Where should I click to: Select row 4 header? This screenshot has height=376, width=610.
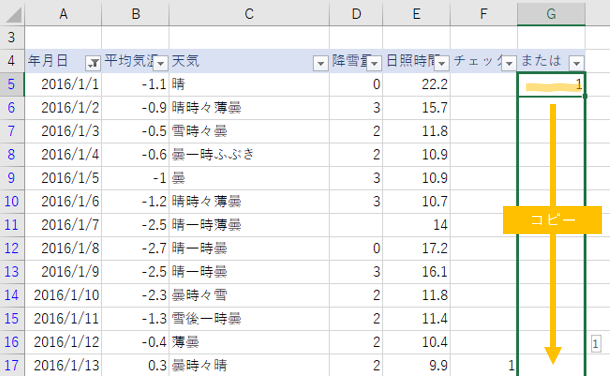click(12, 61)
